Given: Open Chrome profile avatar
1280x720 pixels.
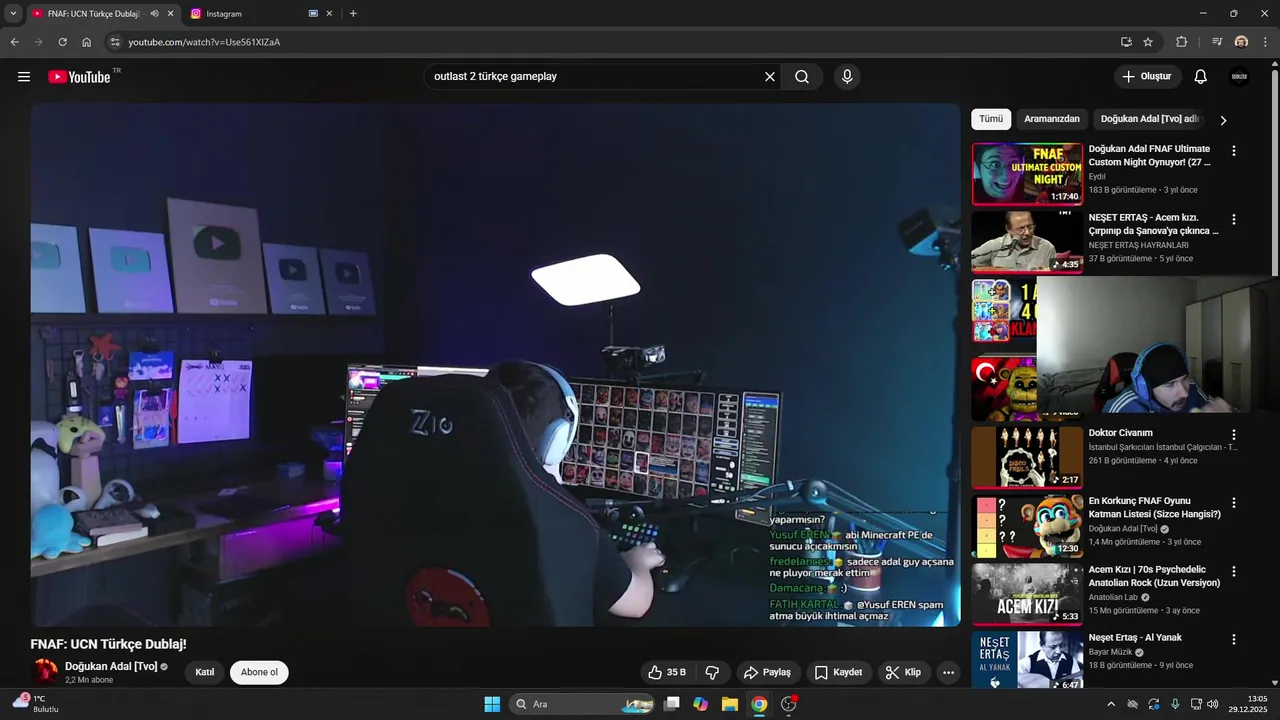Looking at the screenshot, I should pyautogui.click(x=1241, y=42).
